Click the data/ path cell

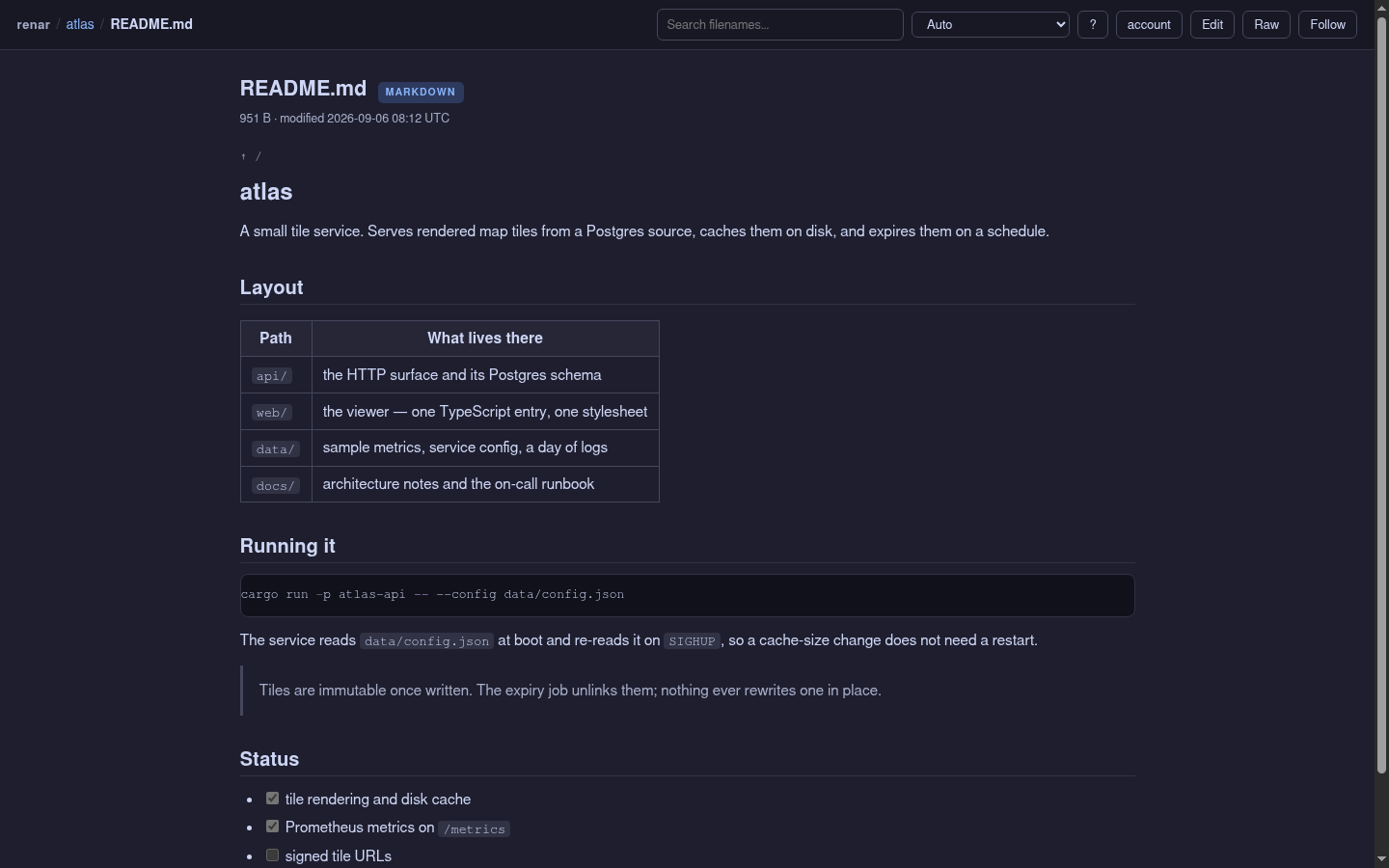click(x=276, y=449)
